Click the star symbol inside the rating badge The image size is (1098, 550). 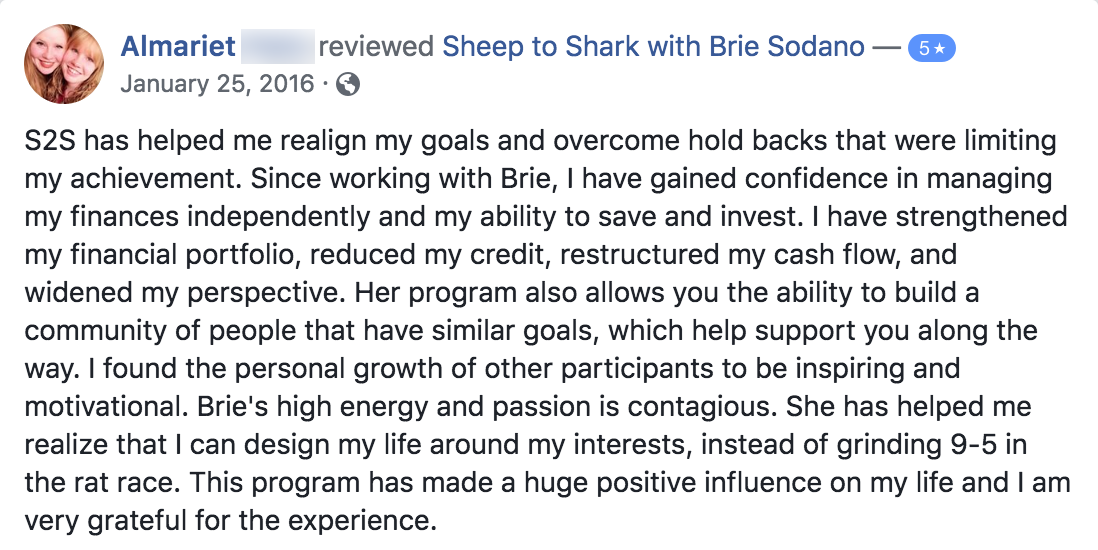coord(939,48)
